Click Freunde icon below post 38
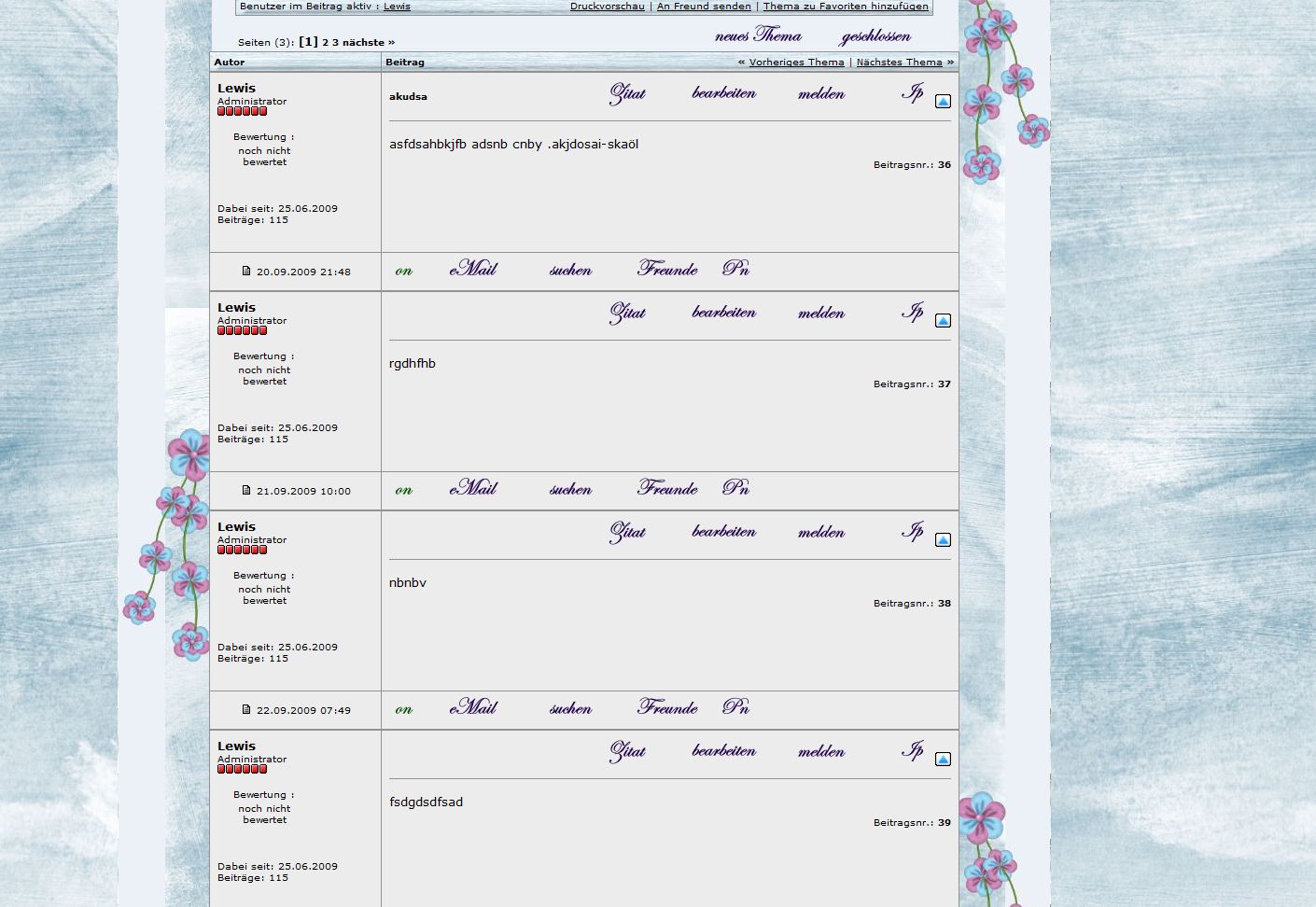The width and height of the screenshot is (1316, 907). [667, 708]
